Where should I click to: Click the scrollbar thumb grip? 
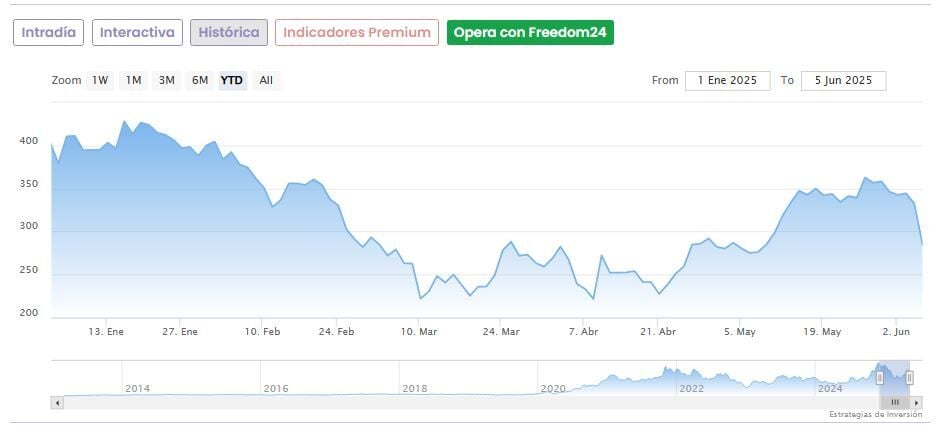coord(895,402)
